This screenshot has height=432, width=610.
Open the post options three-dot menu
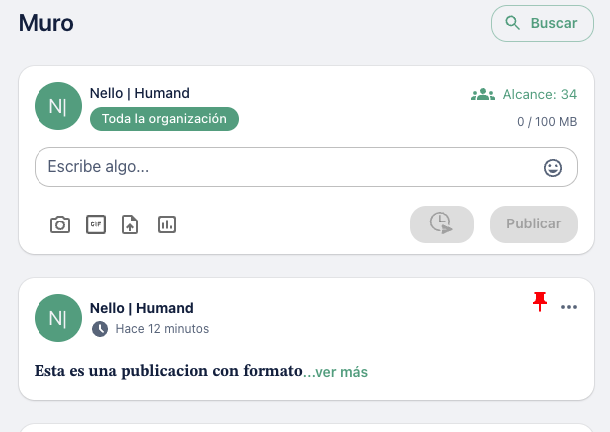coord(569,307)
